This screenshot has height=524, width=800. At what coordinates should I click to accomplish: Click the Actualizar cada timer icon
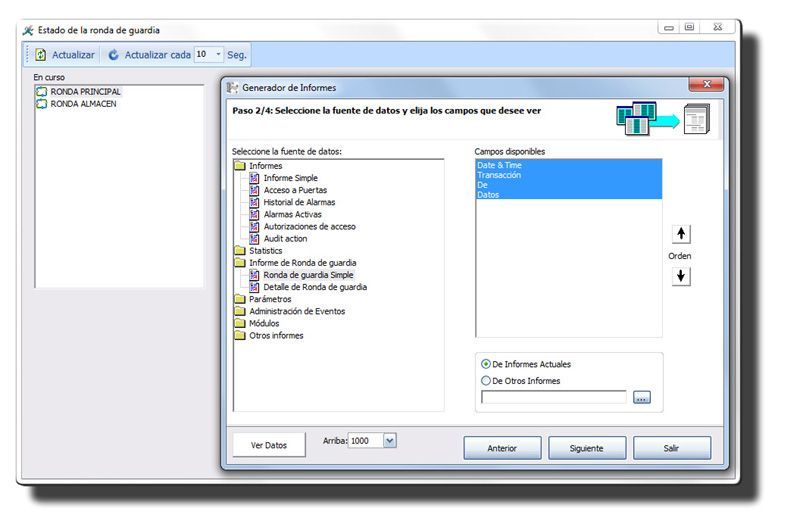tap(113, 55)
